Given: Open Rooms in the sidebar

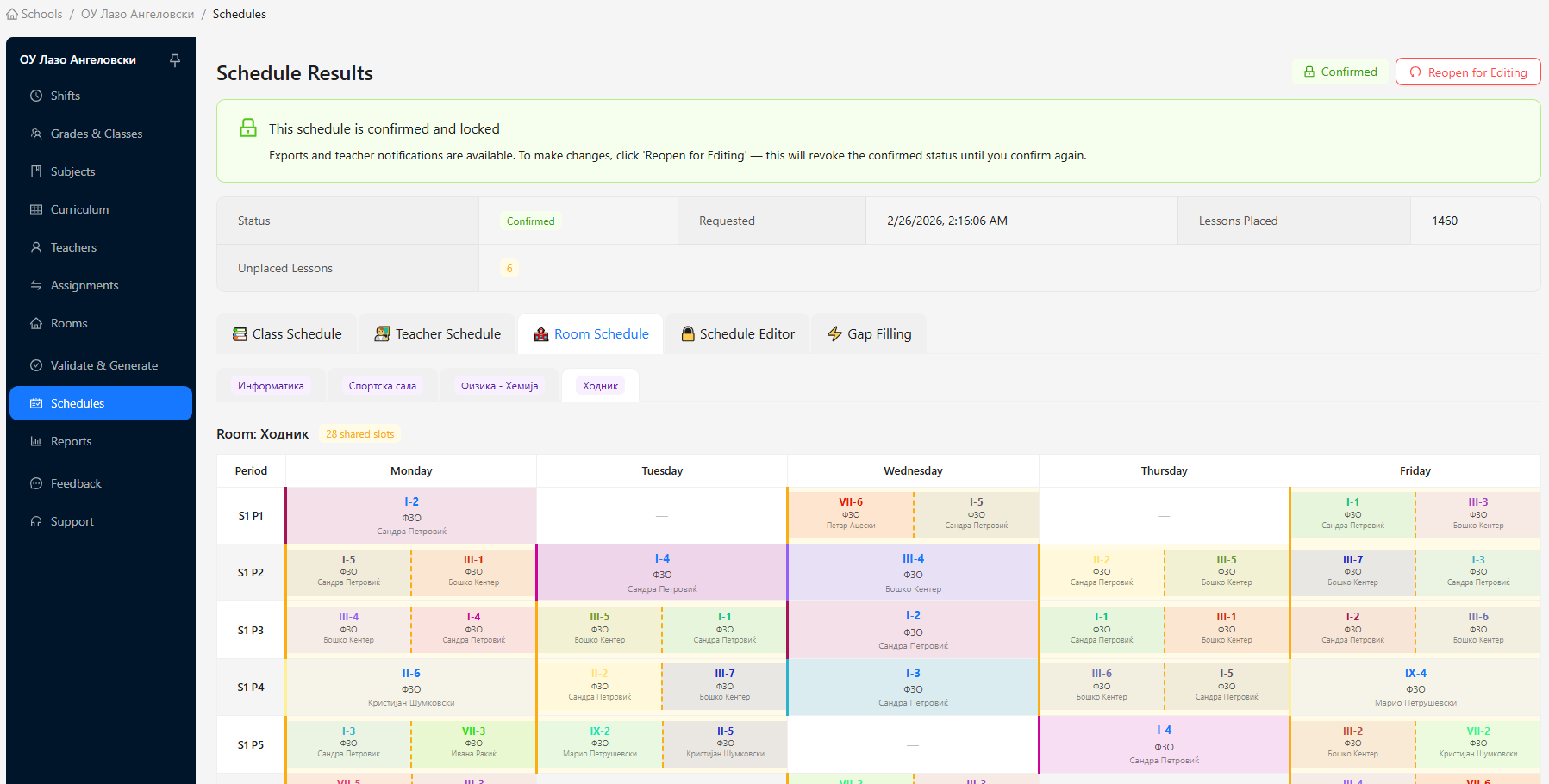Looking at the screenshot, I should coord(101,323).
